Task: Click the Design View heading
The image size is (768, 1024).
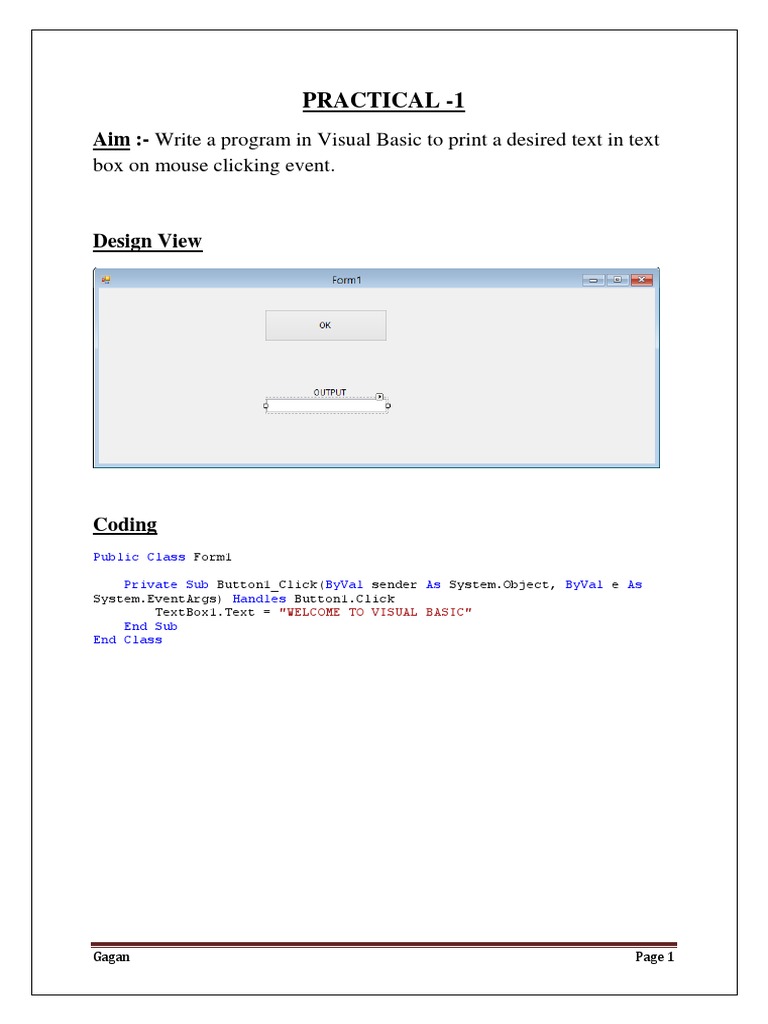Action: click(148, 241)
